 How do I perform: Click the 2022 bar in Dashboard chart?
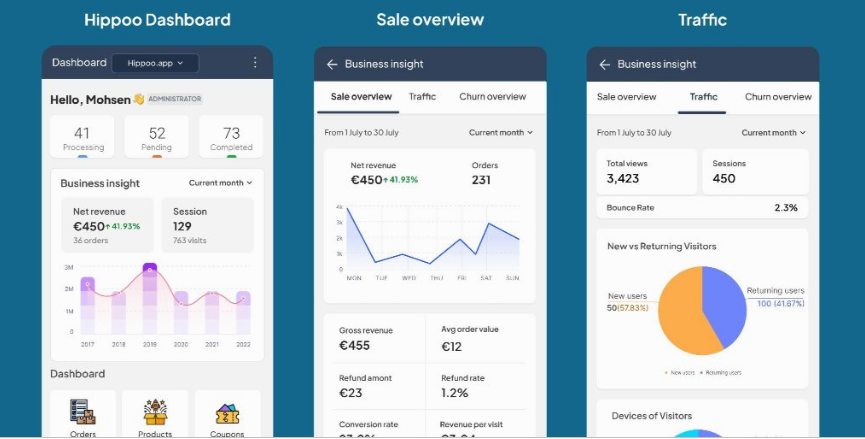click(243, 313)
